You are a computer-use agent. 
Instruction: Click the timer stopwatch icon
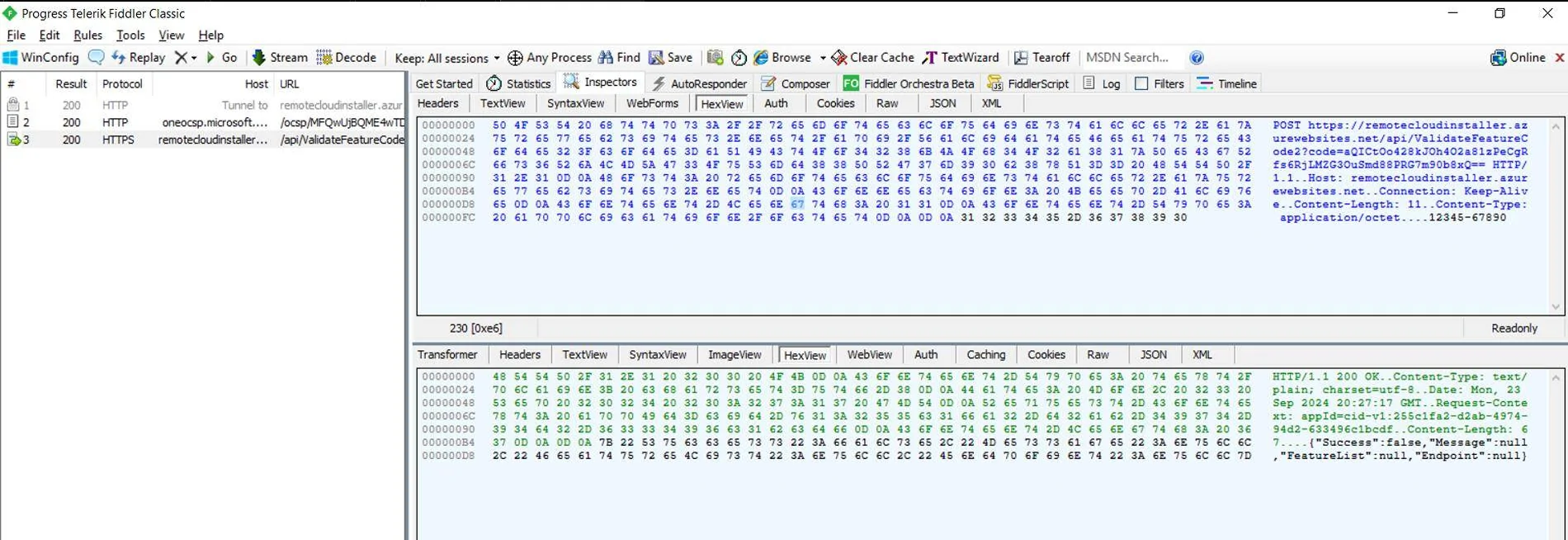click(x=739, y=57)
